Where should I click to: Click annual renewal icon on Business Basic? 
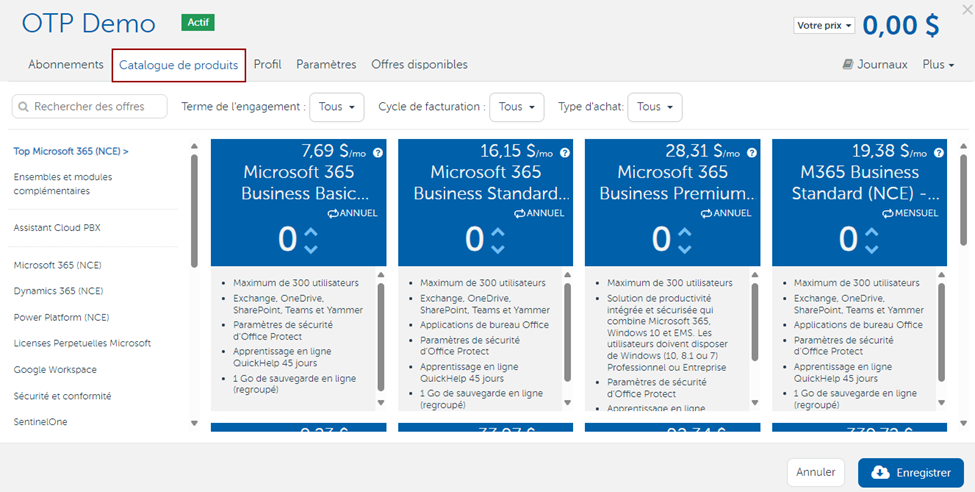click(x=333, y=213)
